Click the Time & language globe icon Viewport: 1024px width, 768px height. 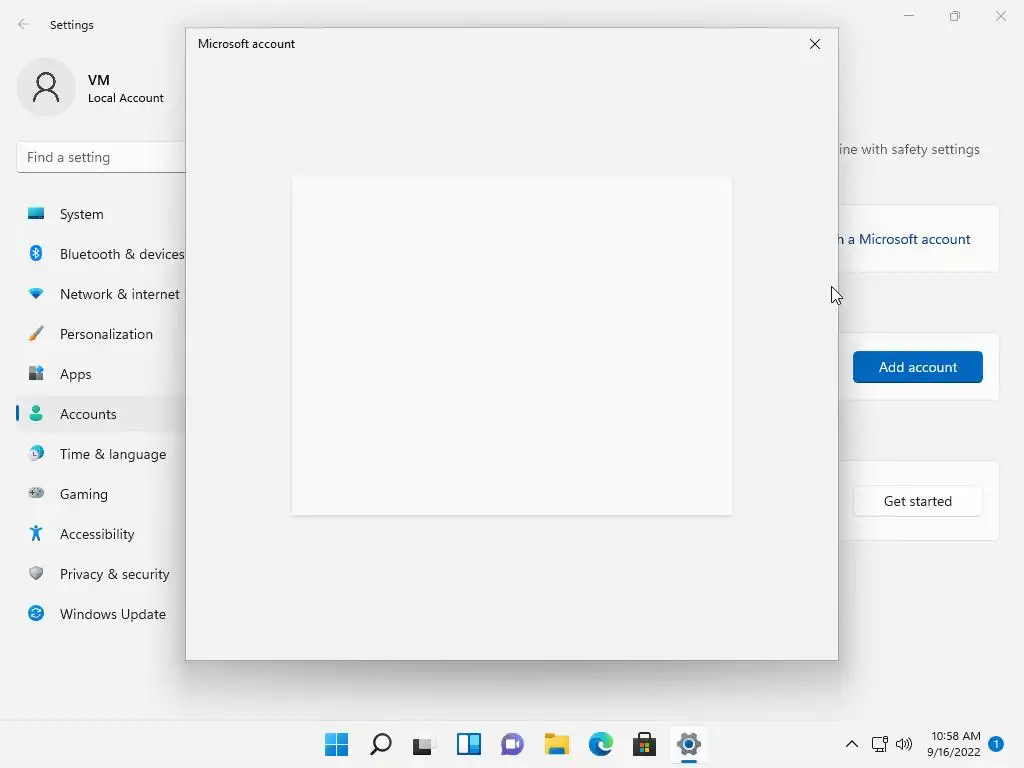[x=36, y=453]
